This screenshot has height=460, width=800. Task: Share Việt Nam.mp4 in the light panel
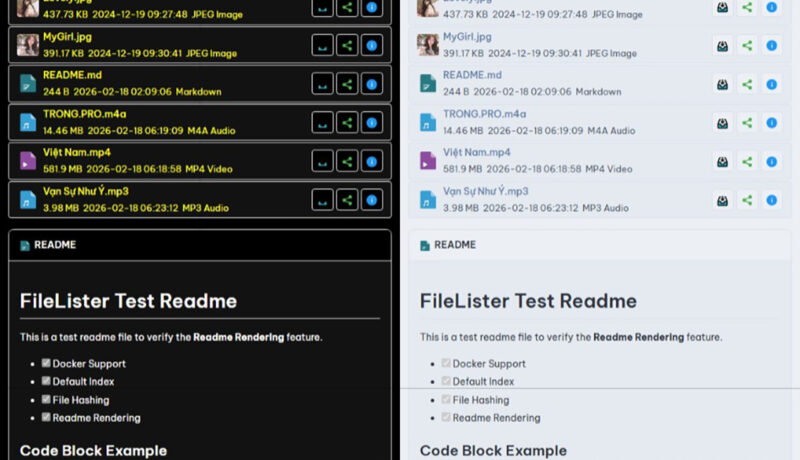pos(747,162)
